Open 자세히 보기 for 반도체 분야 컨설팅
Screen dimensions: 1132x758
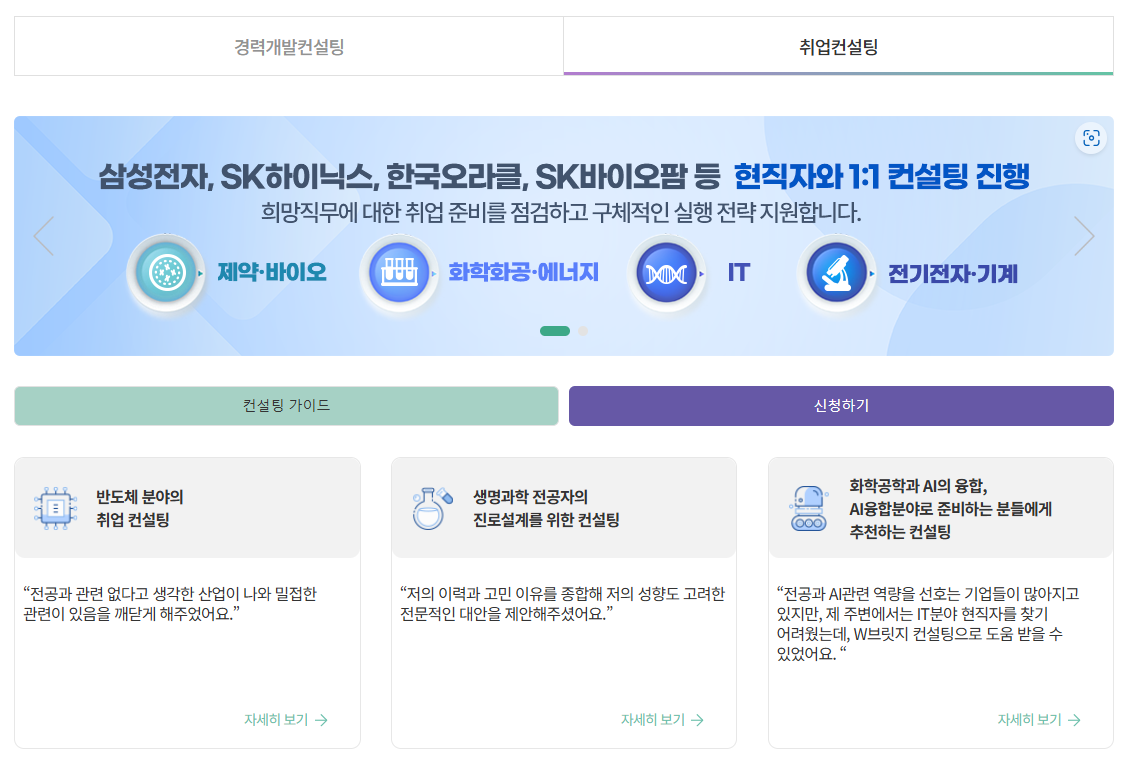pyautogui.click(x=286, y=720)
